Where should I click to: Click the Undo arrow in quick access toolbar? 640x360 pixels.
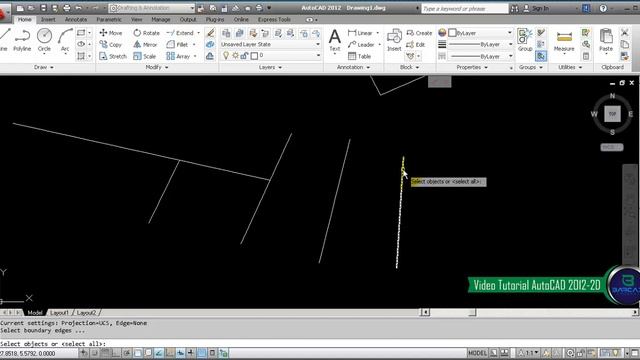coord(78,8)
